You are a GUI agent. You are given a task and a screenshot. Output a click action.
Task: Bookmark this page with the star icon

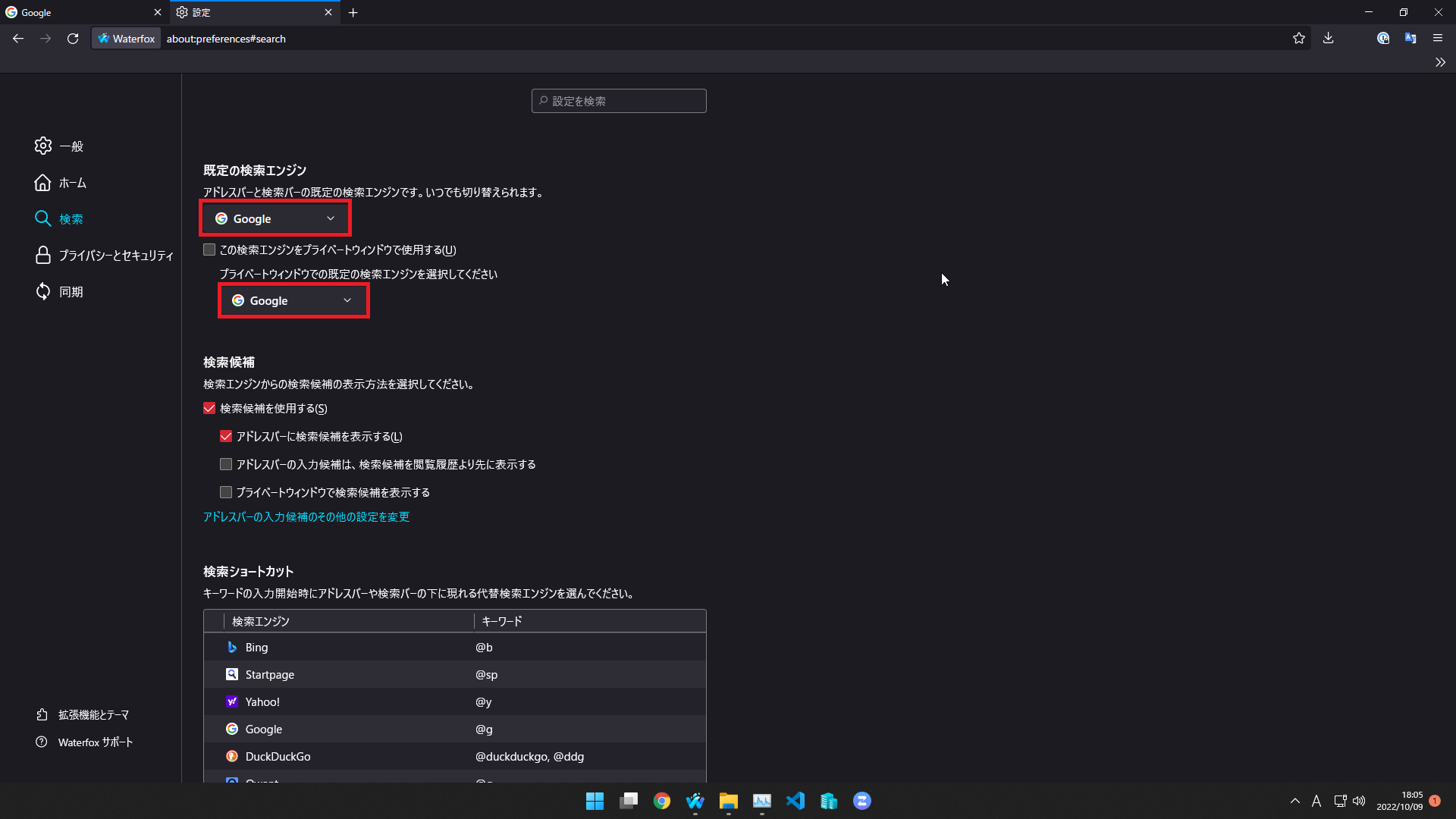tap(1299, 39)
